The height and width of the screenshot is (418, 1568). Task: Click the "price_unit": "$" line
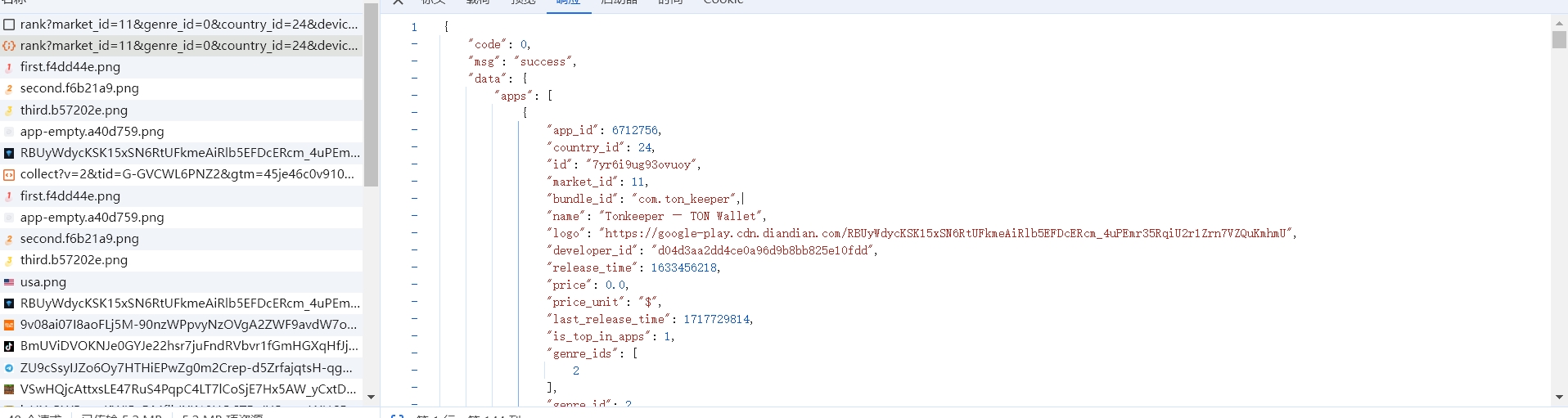point(604,302)
